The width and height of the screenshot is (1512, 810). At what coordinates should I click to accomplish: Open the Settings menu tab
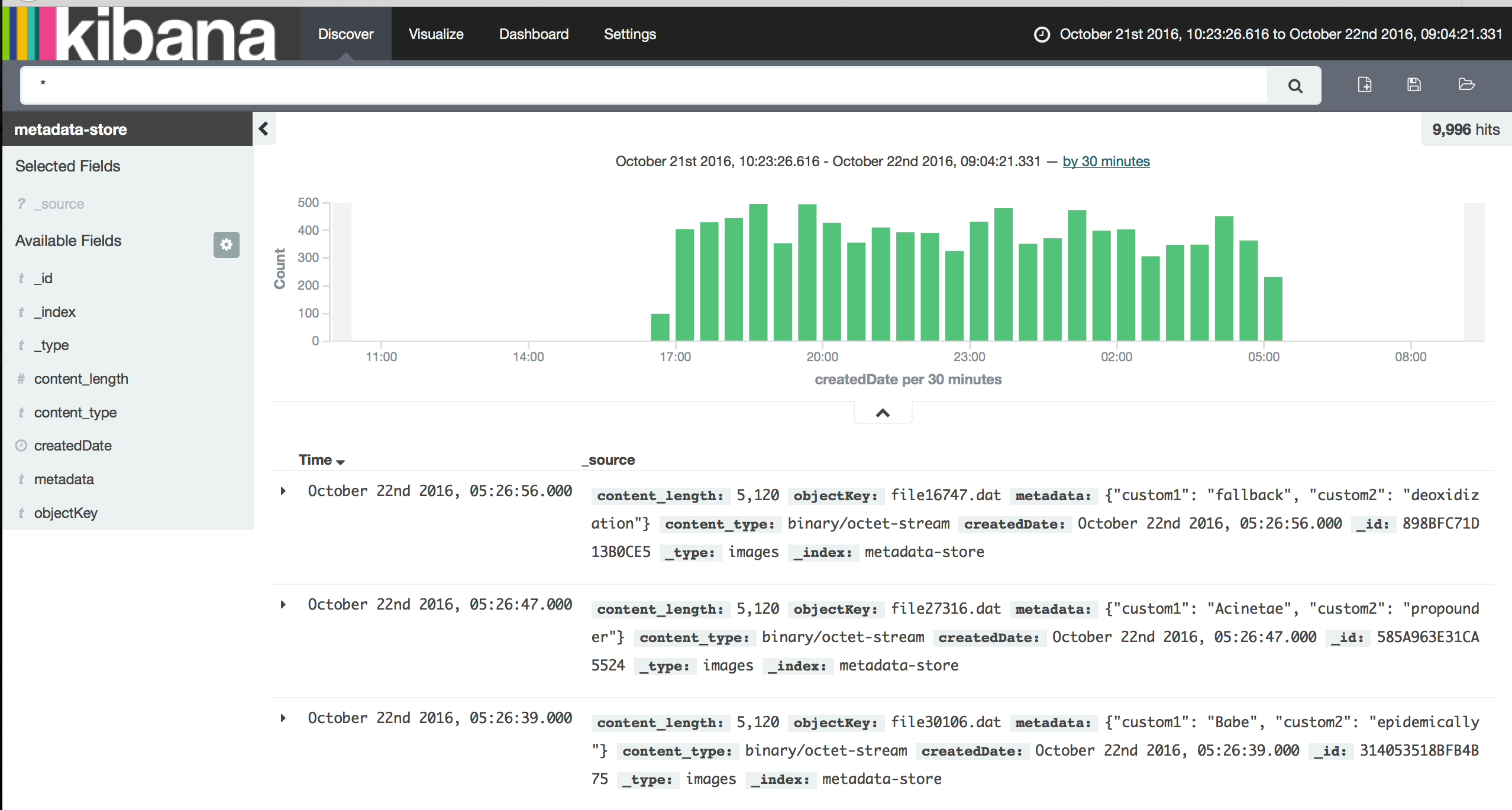pos(630,34)
